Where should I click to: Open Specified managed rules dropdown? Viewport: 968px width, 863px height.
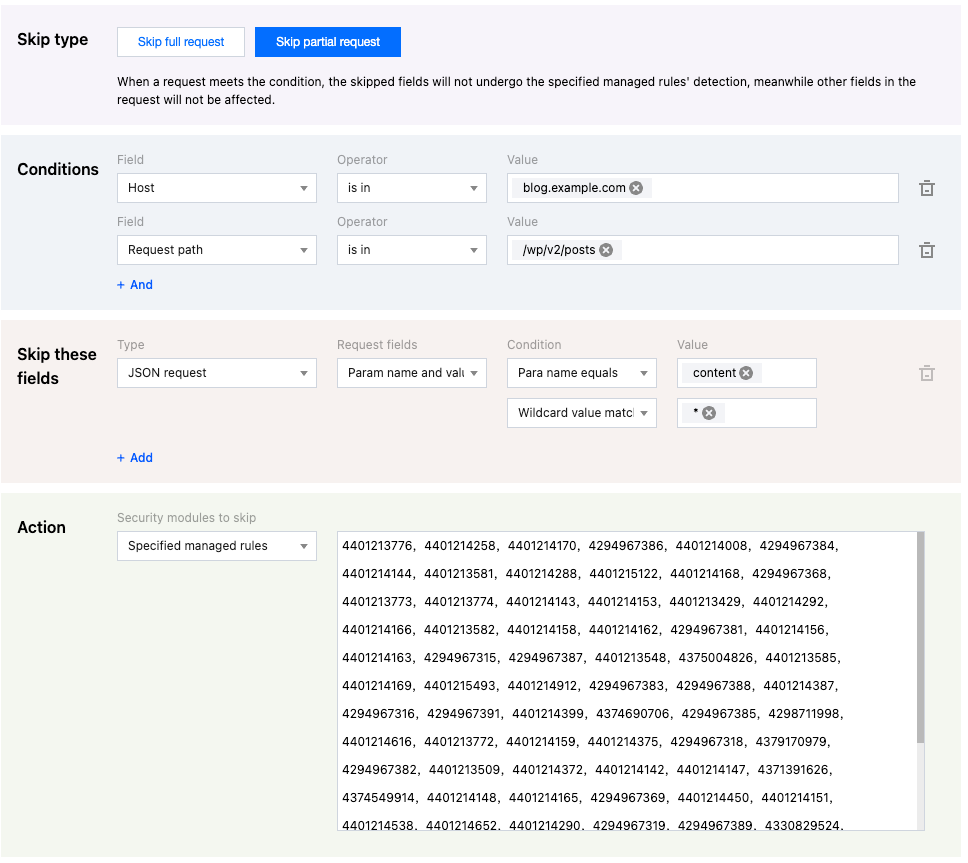click(216, 546)
